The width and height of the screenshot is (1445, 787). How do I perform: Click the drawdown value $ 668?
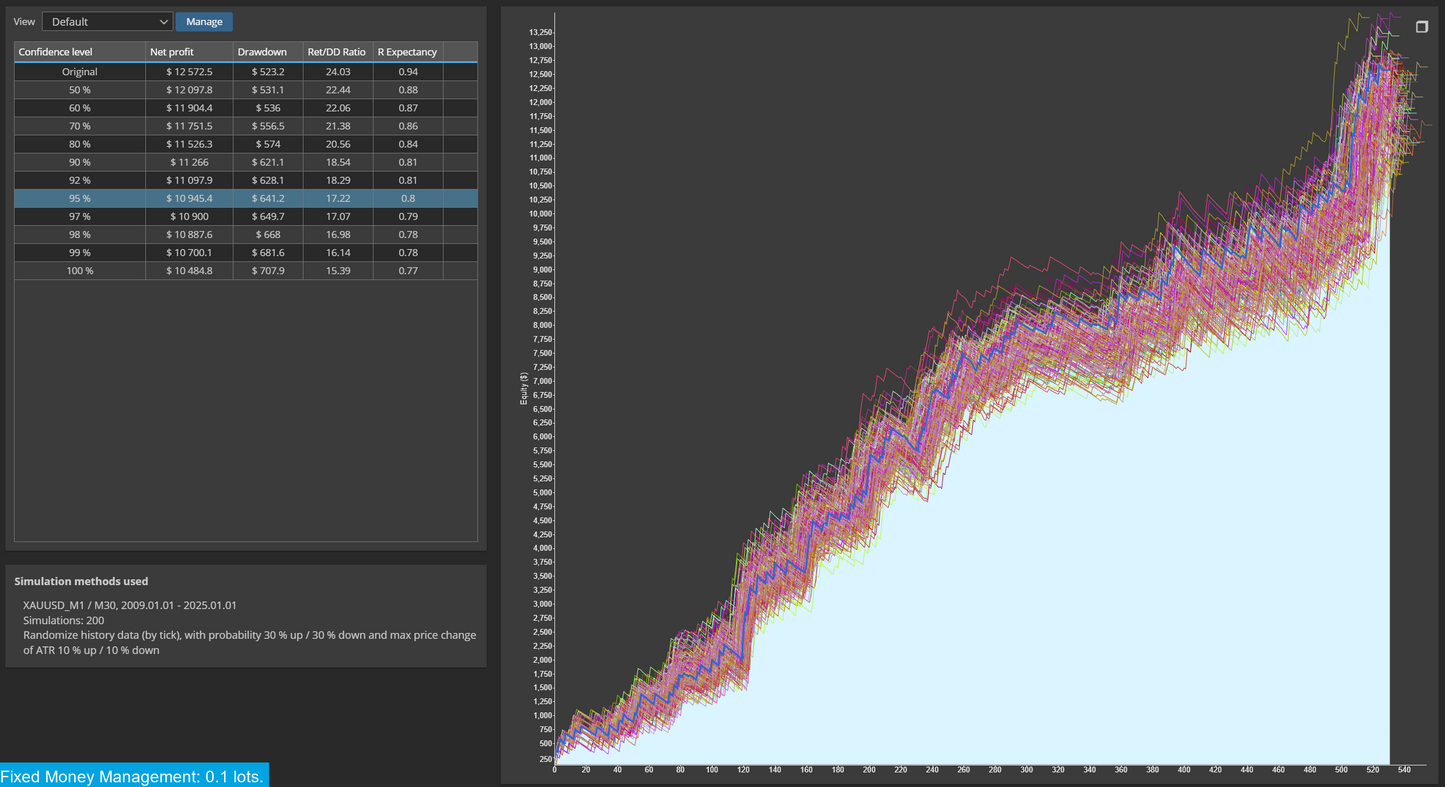(x=268, y=234)
